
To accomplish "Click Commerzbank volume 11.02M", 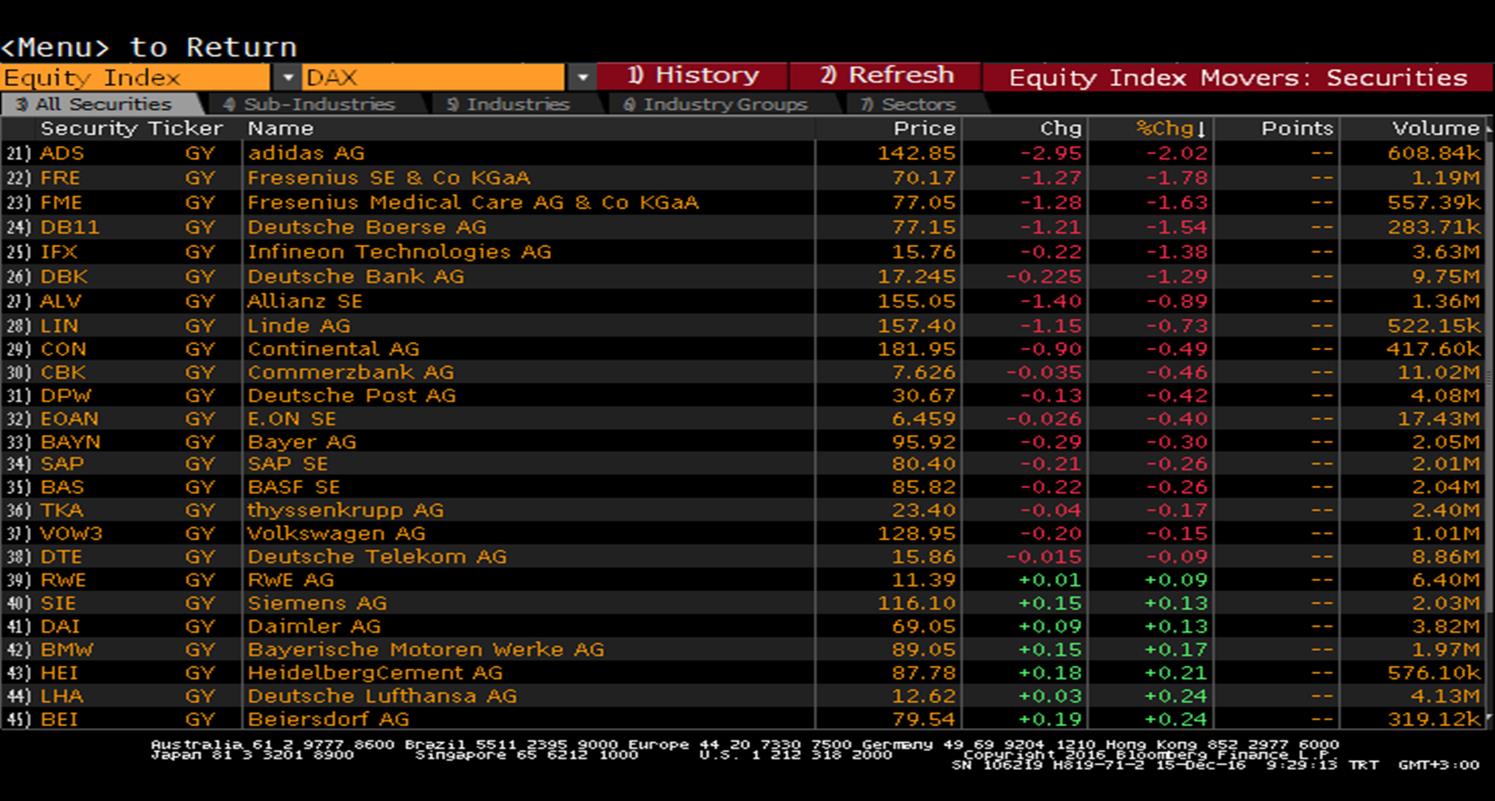I will pyautogui.click(x=1440, y=372).
